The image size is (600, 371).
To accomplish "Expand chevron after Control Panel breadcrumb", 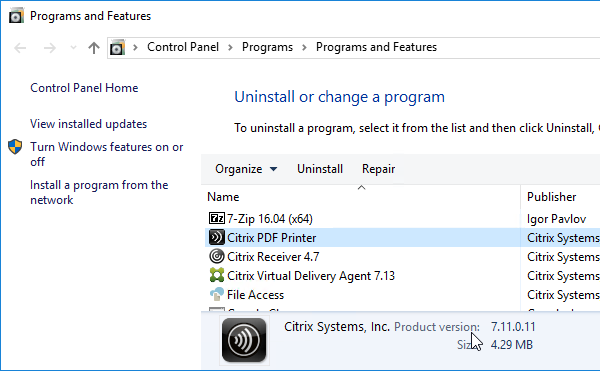I will click(x=230, y=47).
